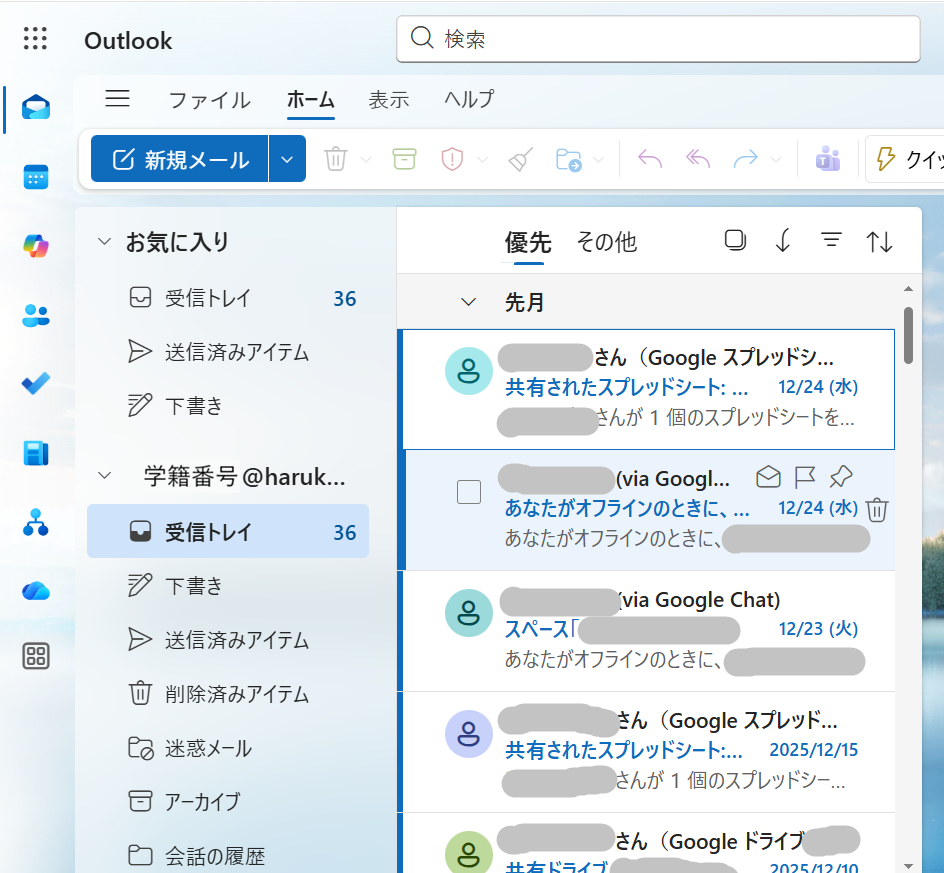
Task: Open the 削除済みアイテム folder
Action: pyautogui.click(x=228, y=694)
